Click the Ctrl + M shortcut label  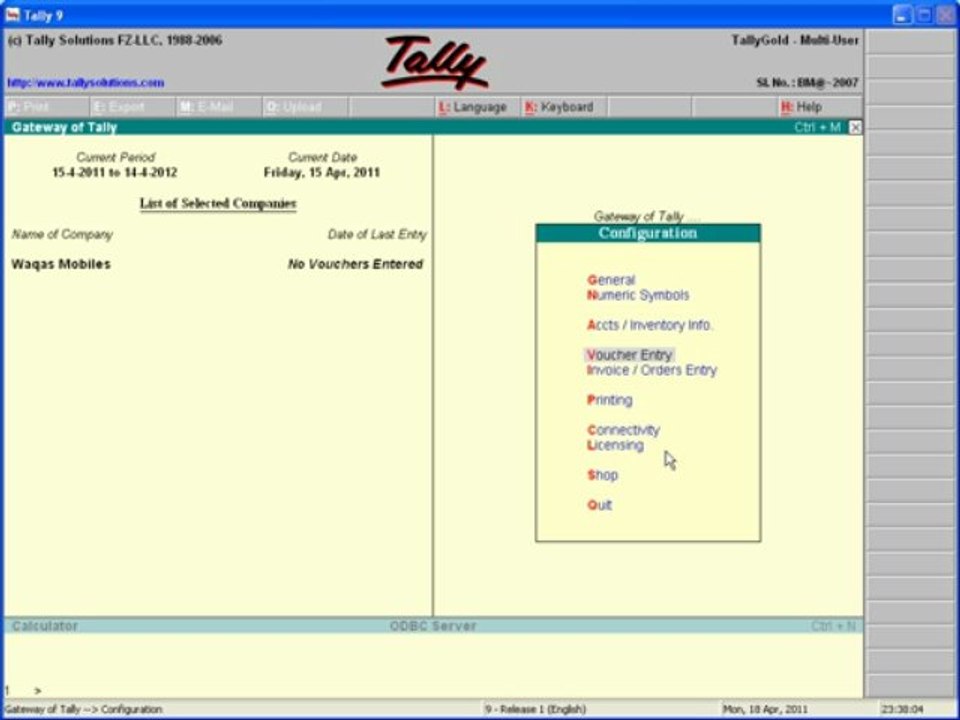[x=818, y=127]
